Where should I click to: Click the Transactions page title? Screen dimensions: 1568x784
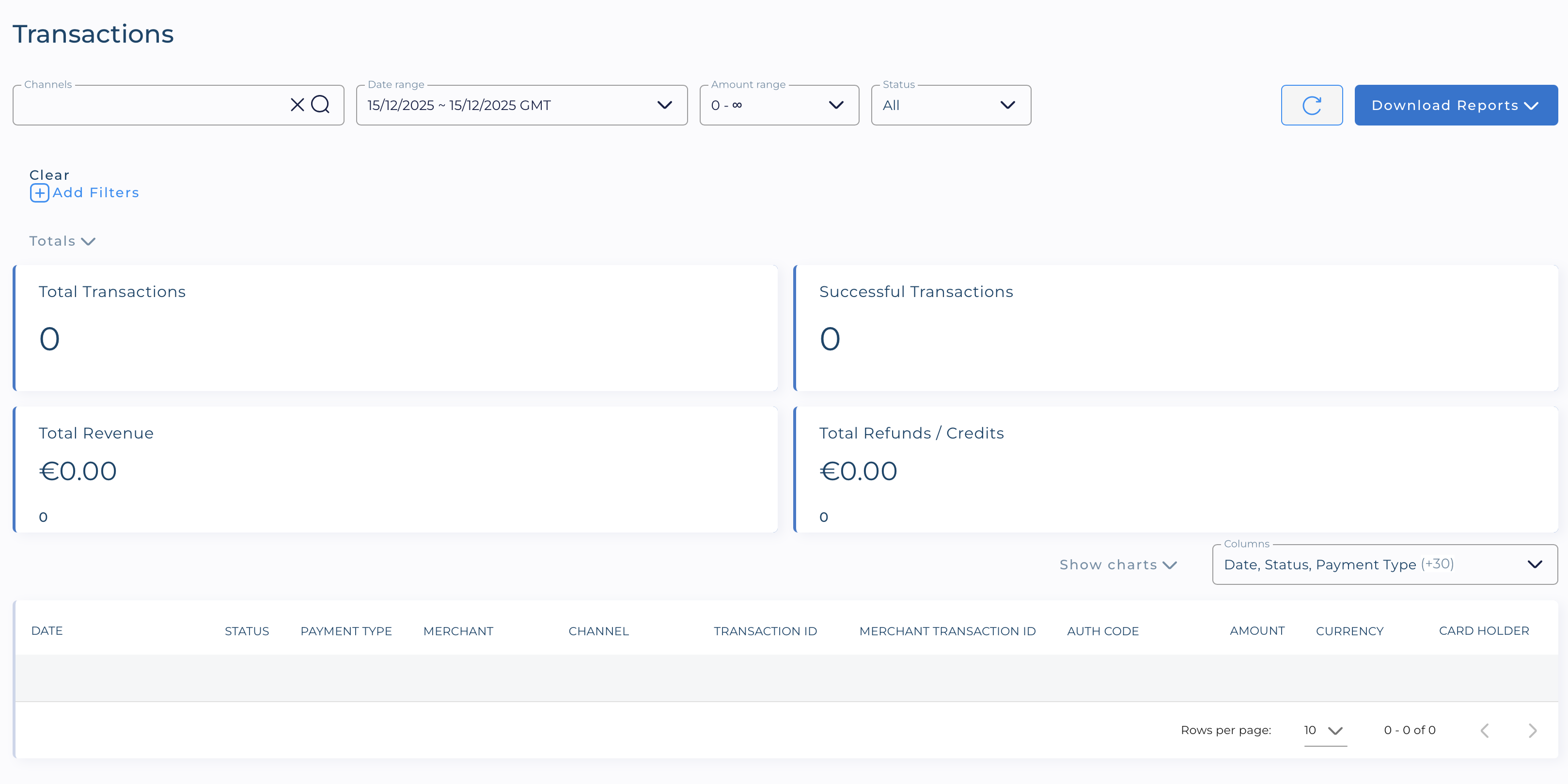coord(93,34)
